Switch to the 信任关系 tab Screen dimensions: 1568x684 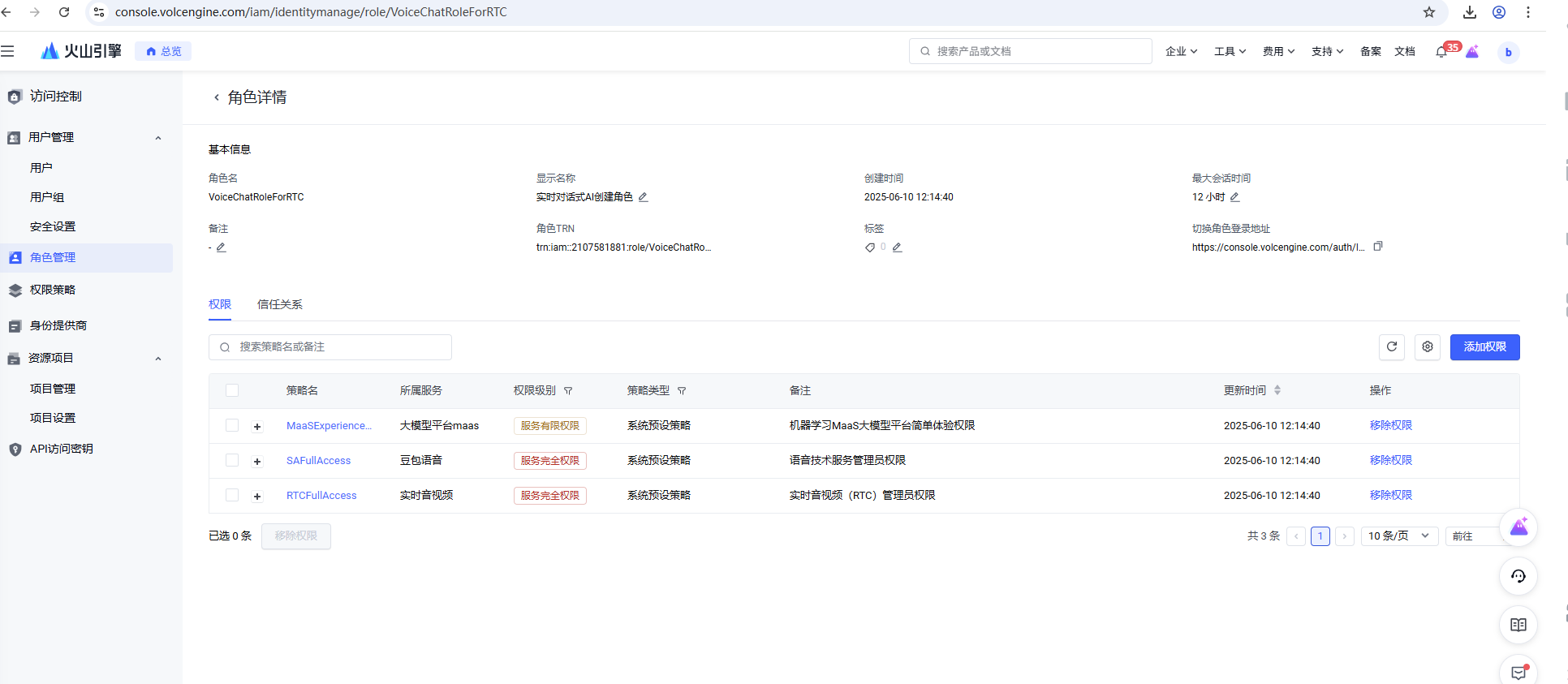[280, 304]
